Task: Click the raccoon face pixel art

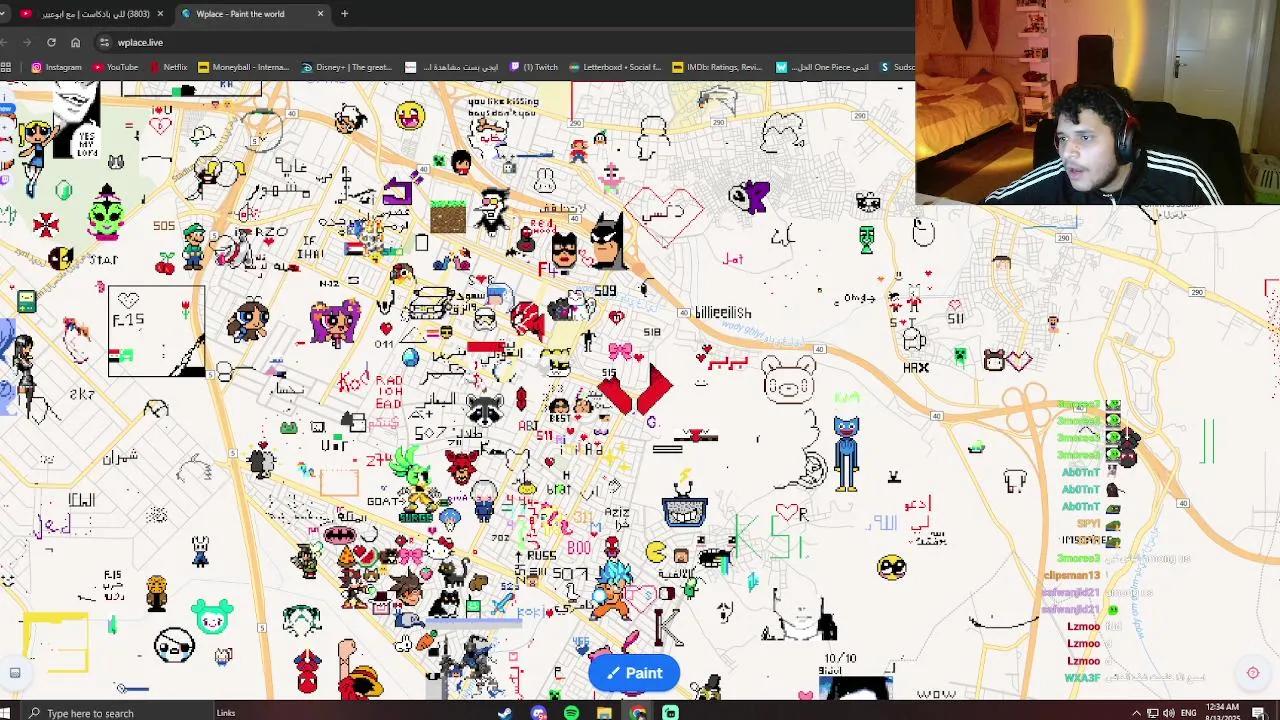Action: coord(484,409)
